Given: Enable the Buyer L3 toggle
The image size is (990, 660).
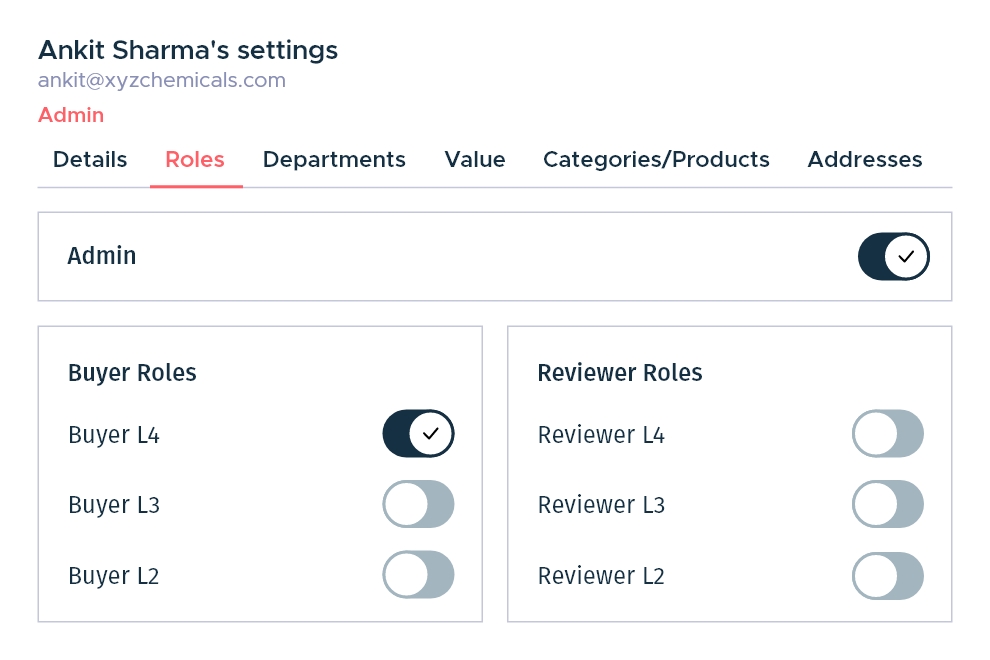Looking at the screenshot, I should coord(418,504).
